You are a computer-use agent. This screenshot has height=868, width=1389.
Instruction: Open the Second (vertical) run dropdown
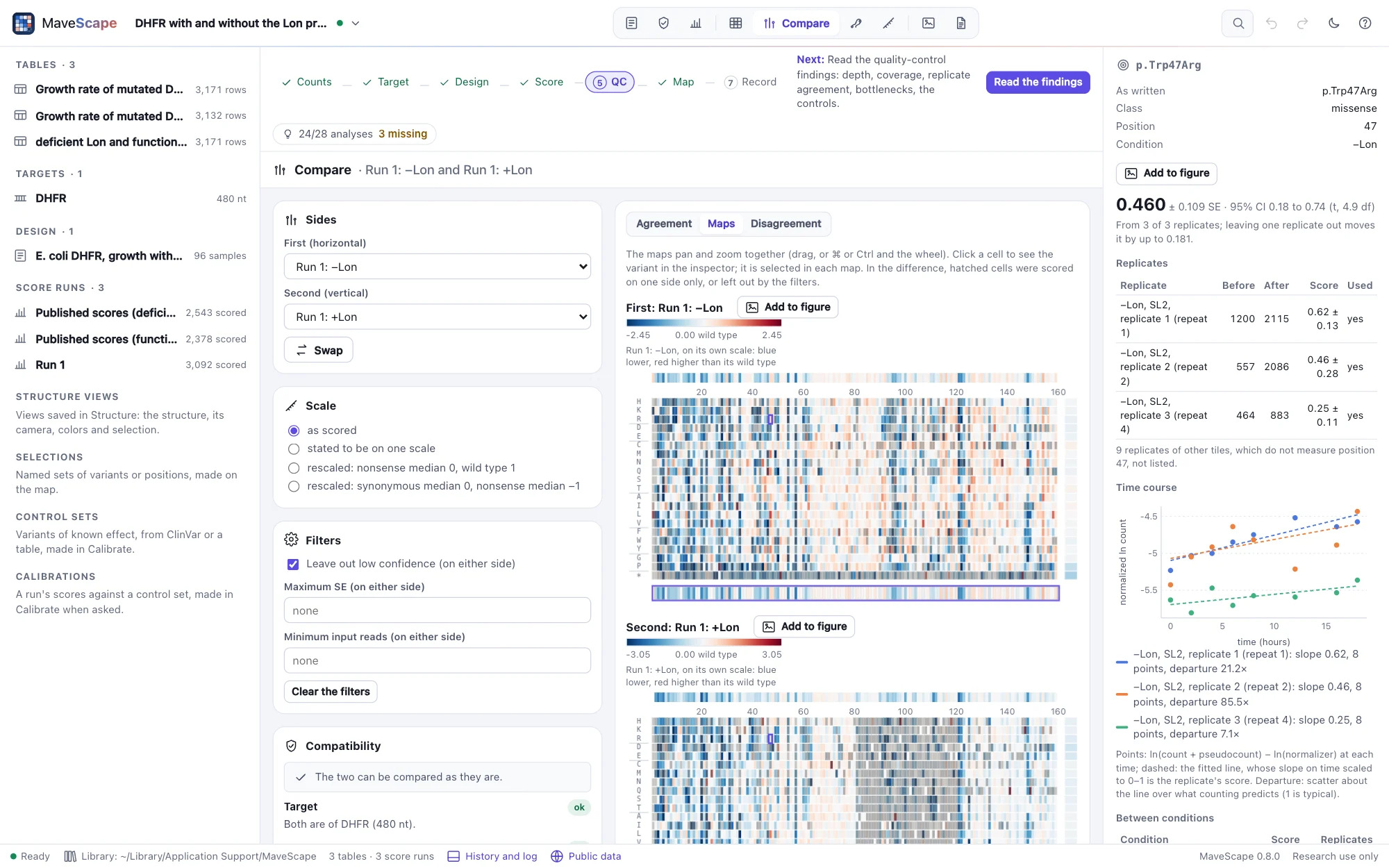(438, 317)
